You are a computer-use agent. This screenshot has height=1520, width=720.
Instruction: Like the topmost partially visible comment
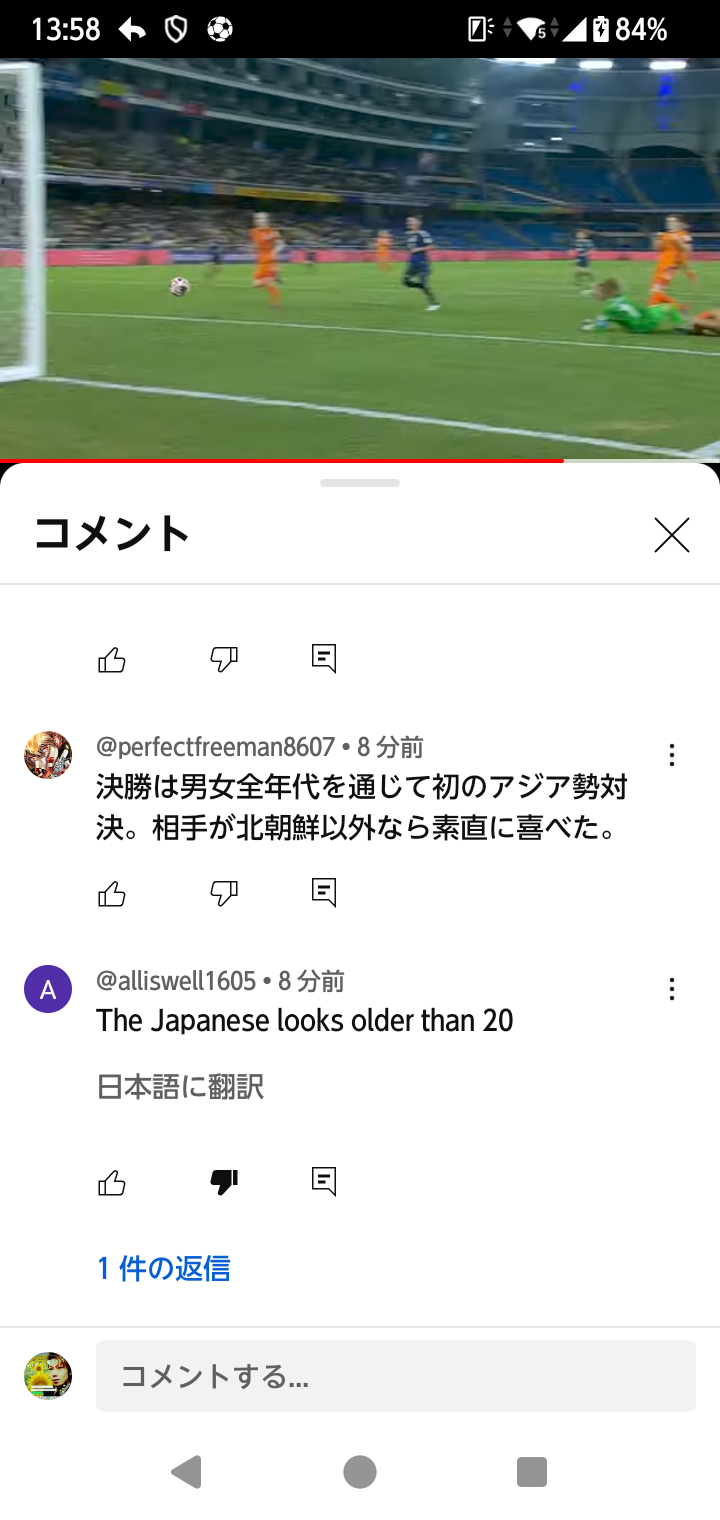click(x=112, y=659)
